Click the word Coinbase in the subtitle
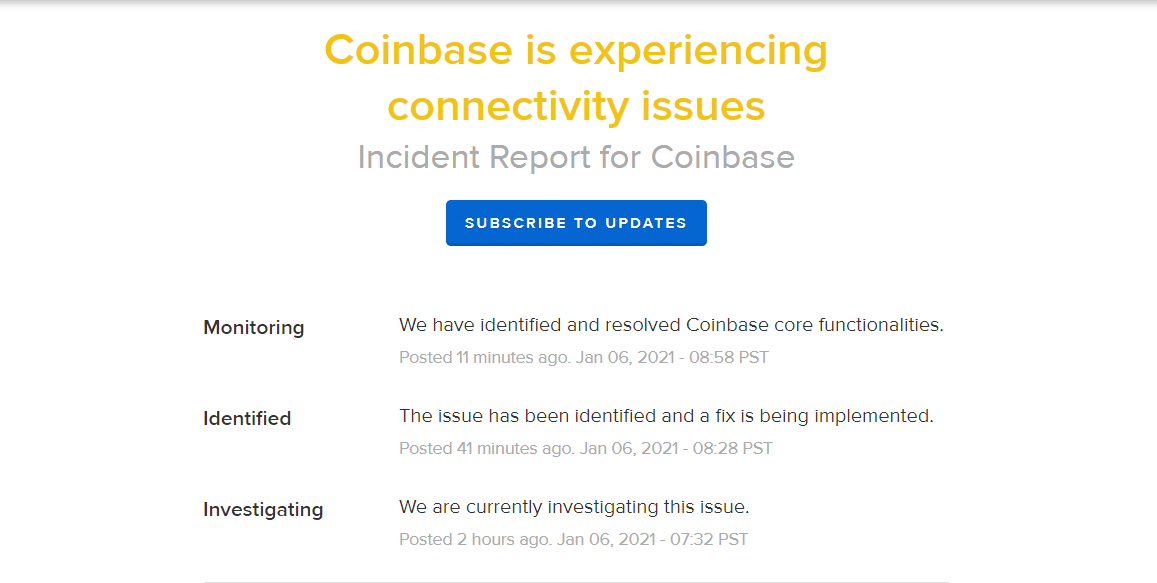The height and width of the screenshot is (583, 1157). (723, 157)
